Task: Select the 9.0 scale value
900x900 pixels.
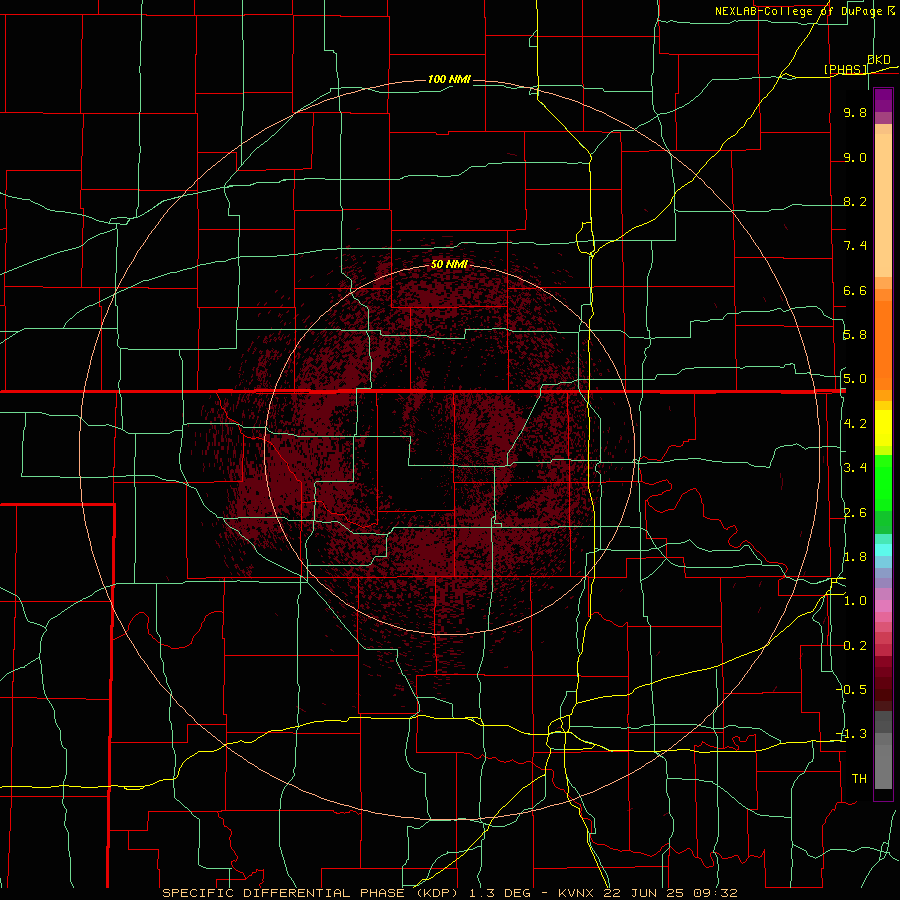Action: [x=855, y=157]
